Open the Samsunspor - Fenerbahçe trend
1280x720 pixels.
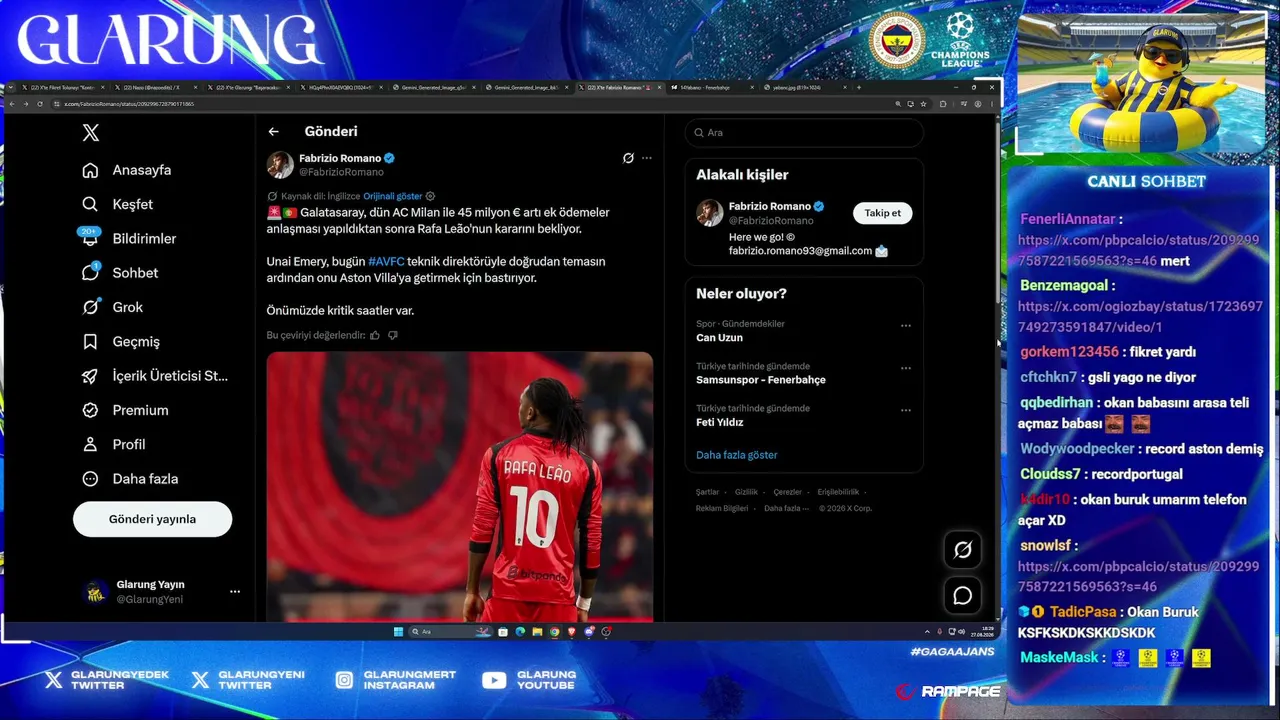(761, 380)
